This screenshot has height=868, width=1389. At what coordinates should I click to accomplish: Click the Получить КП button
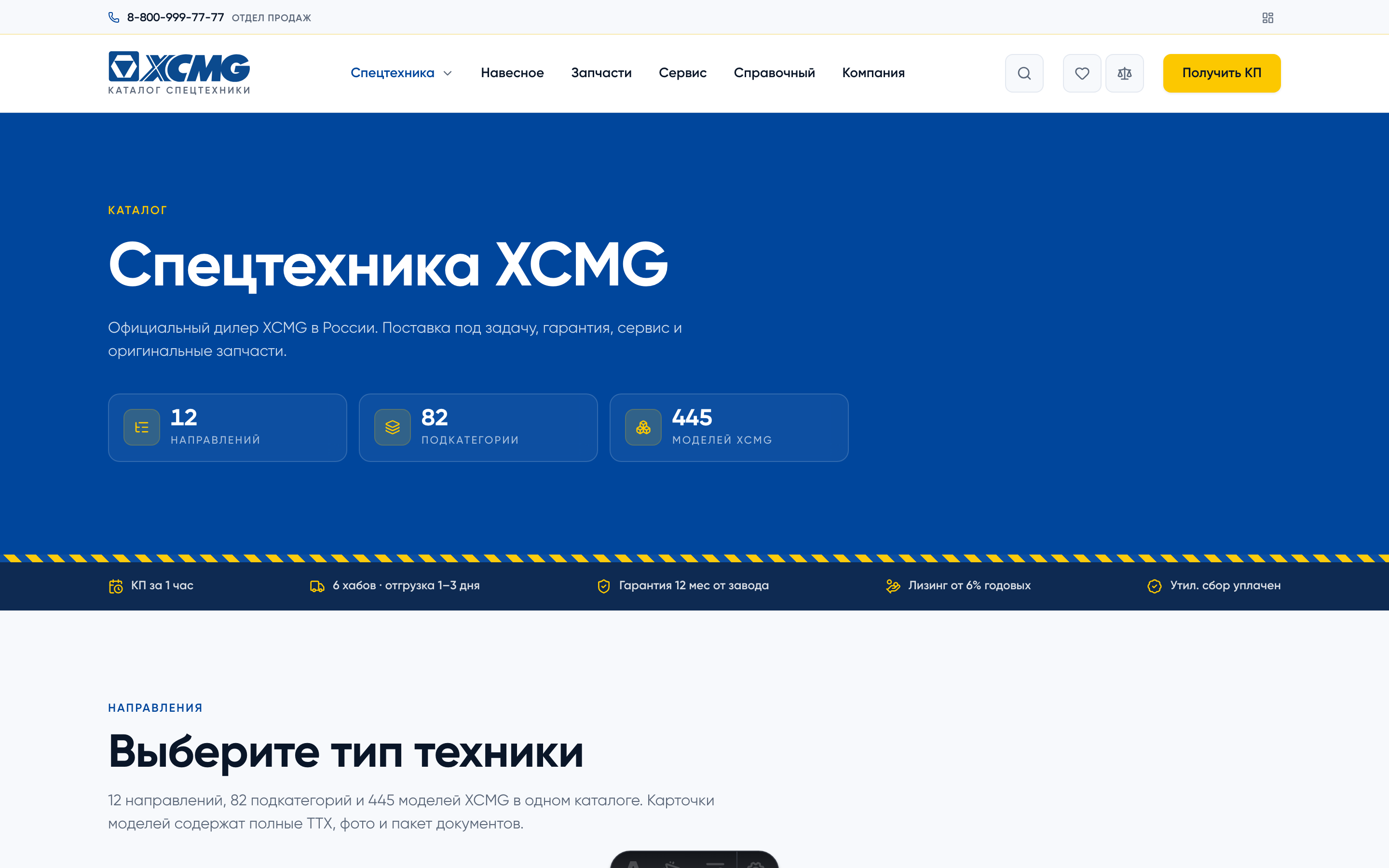1221,73
